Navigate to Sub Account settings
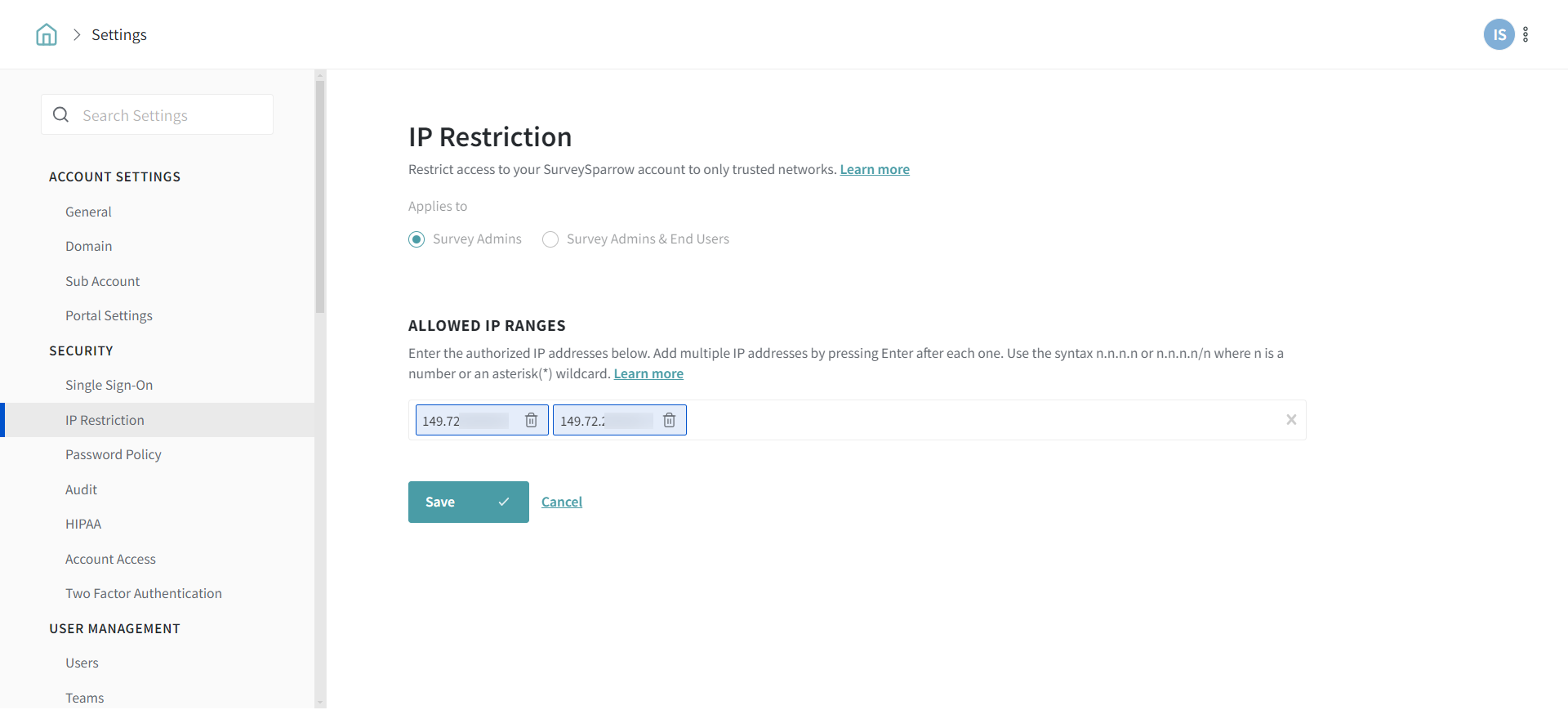Viewport: 1568px width, 710px height. tap(103, 282)
